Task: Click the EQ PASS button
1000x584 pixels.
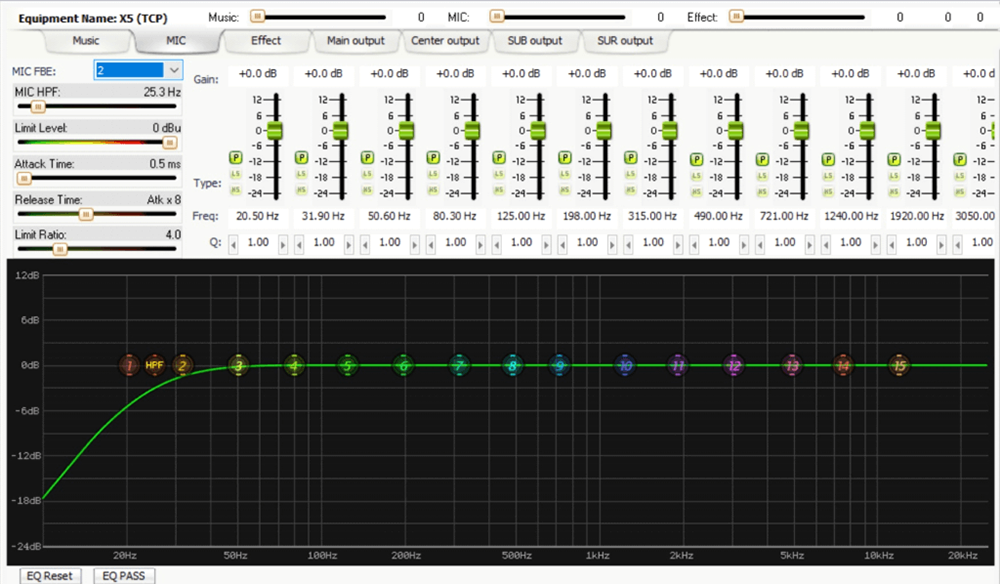Action: click(124, 576)
